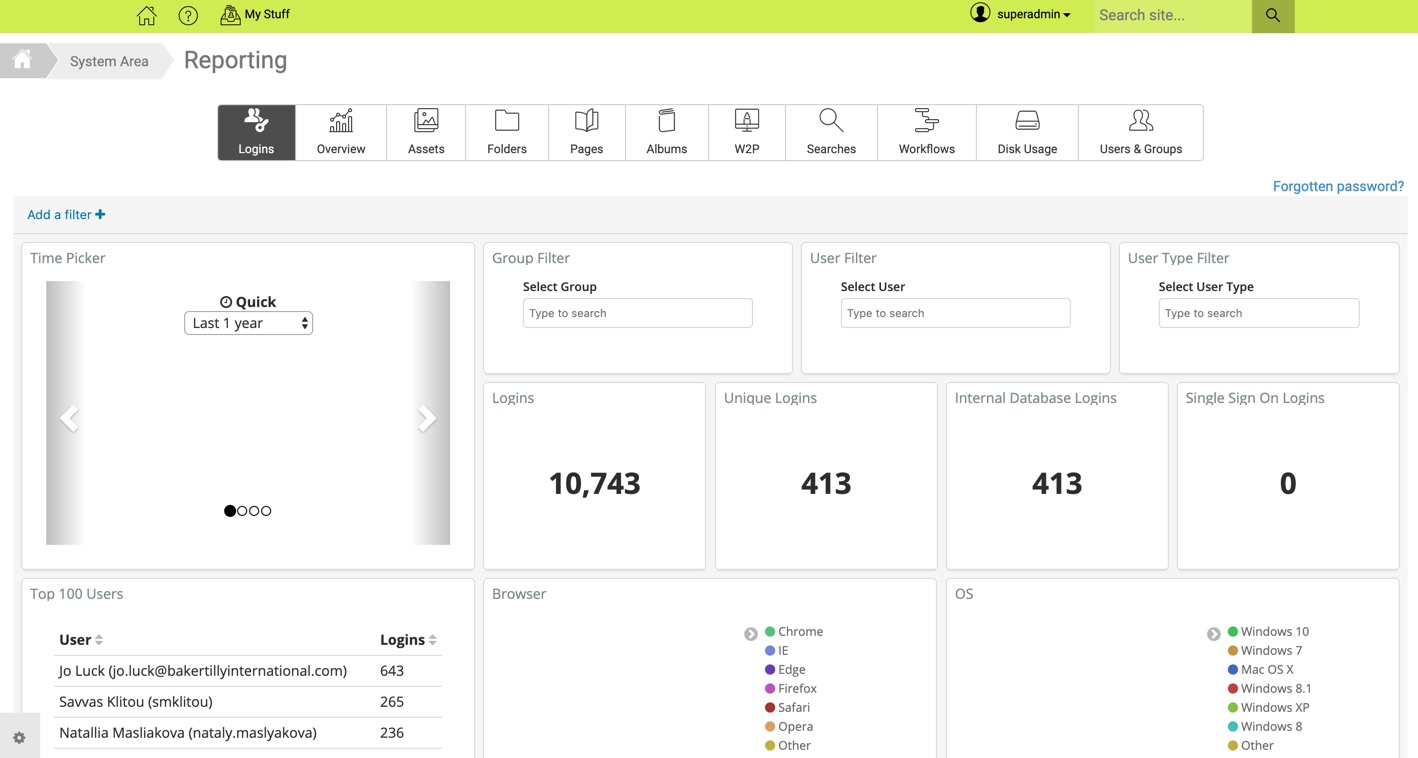Click the site search magnifier button
The height and width of the screenshot is (758, 1418).
1273,16
